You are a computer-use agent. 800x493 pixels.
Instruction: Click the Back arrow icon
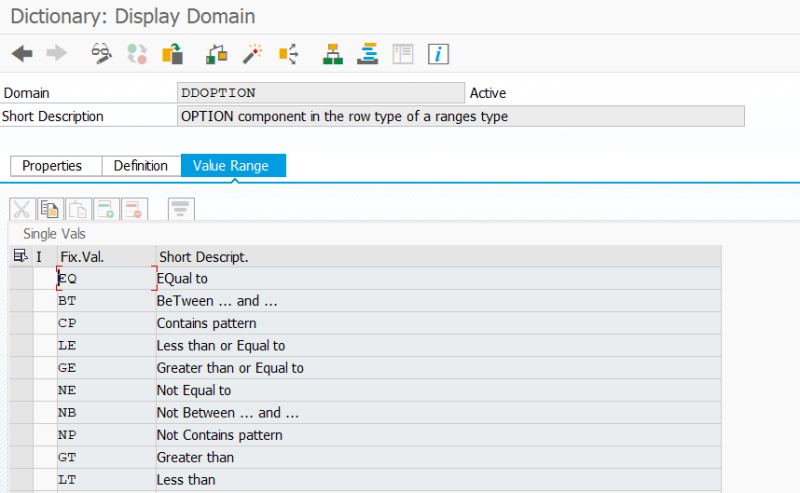(x=22, y=53)
